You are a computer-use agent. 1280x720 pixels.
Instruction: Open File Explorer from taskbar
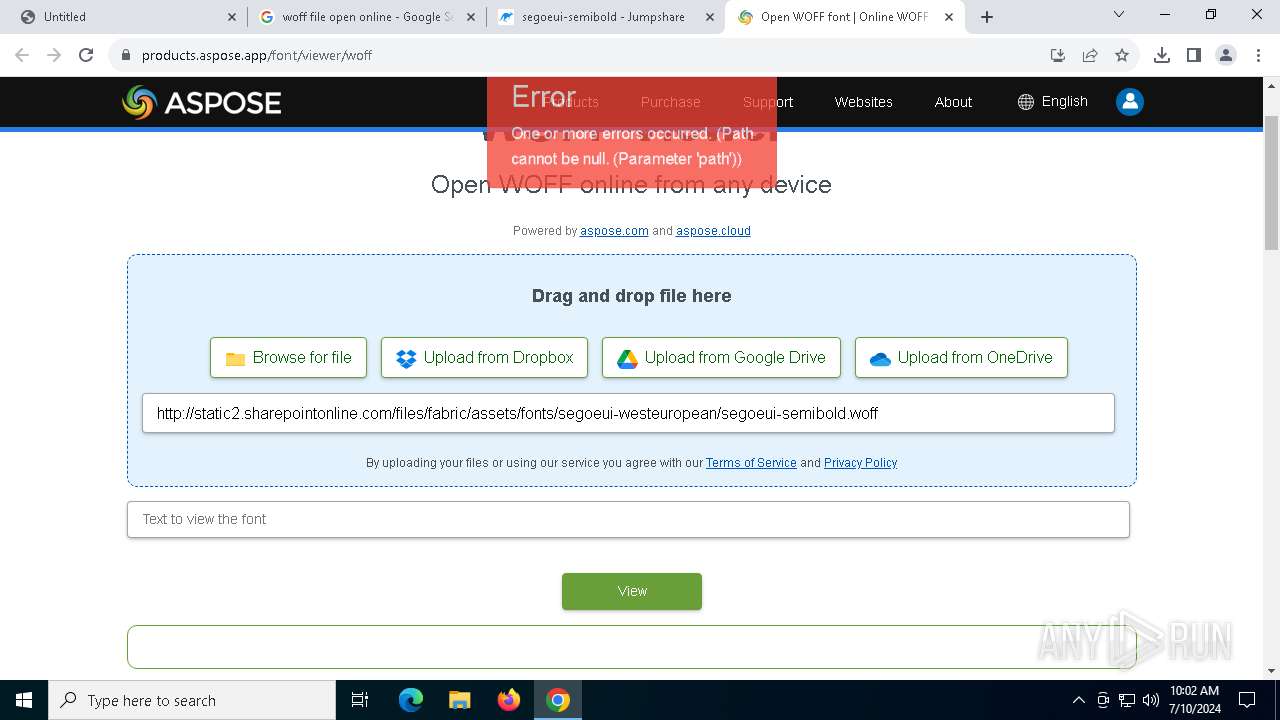[x=460, y=700]
